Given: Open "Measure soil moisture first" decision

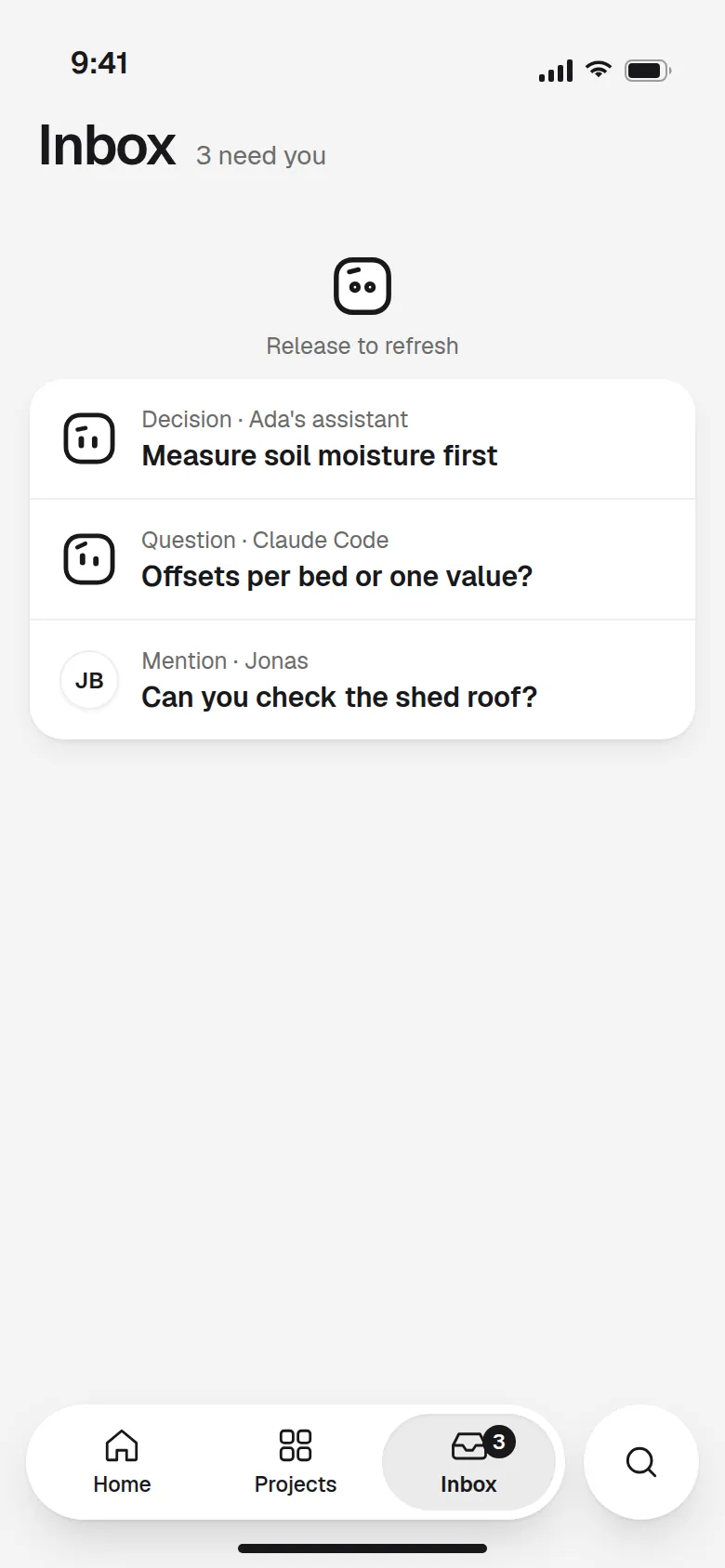Looking at the screenshot, I should tap(362, 438).
